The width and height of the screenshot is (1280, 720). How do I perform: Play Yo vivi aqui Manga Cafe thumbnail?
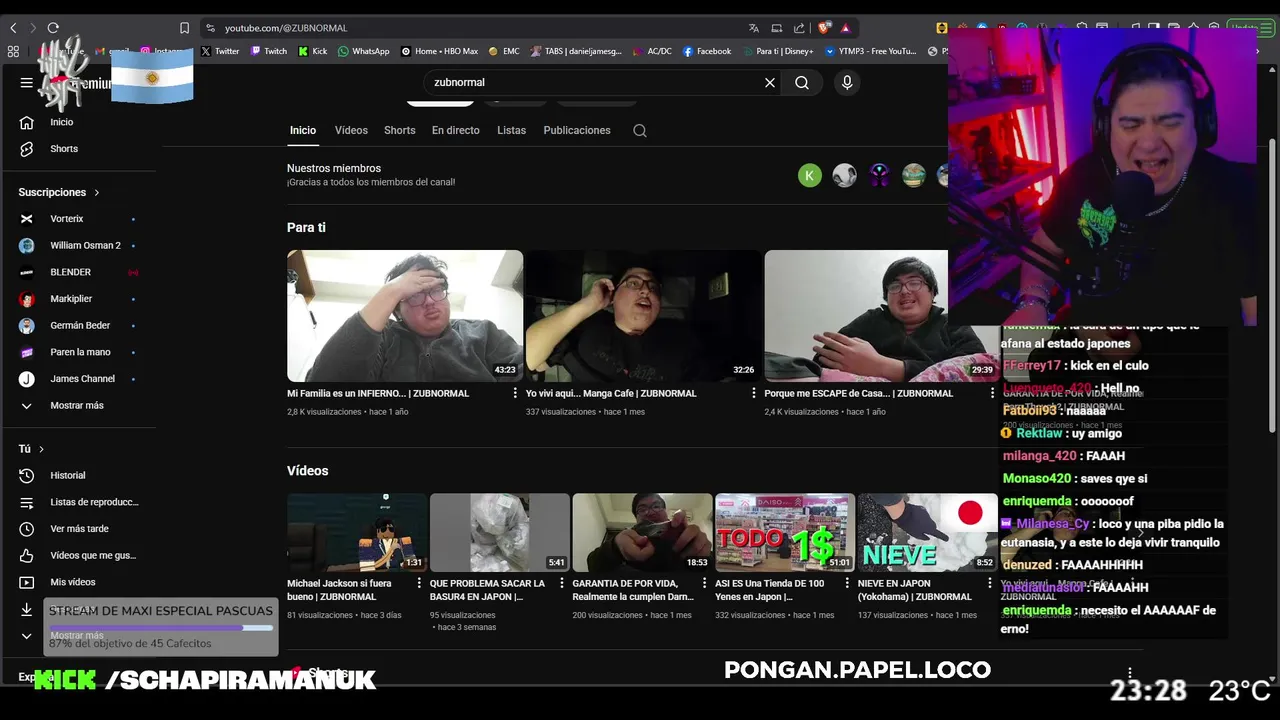pyautogui.click(x=643, y=316)
